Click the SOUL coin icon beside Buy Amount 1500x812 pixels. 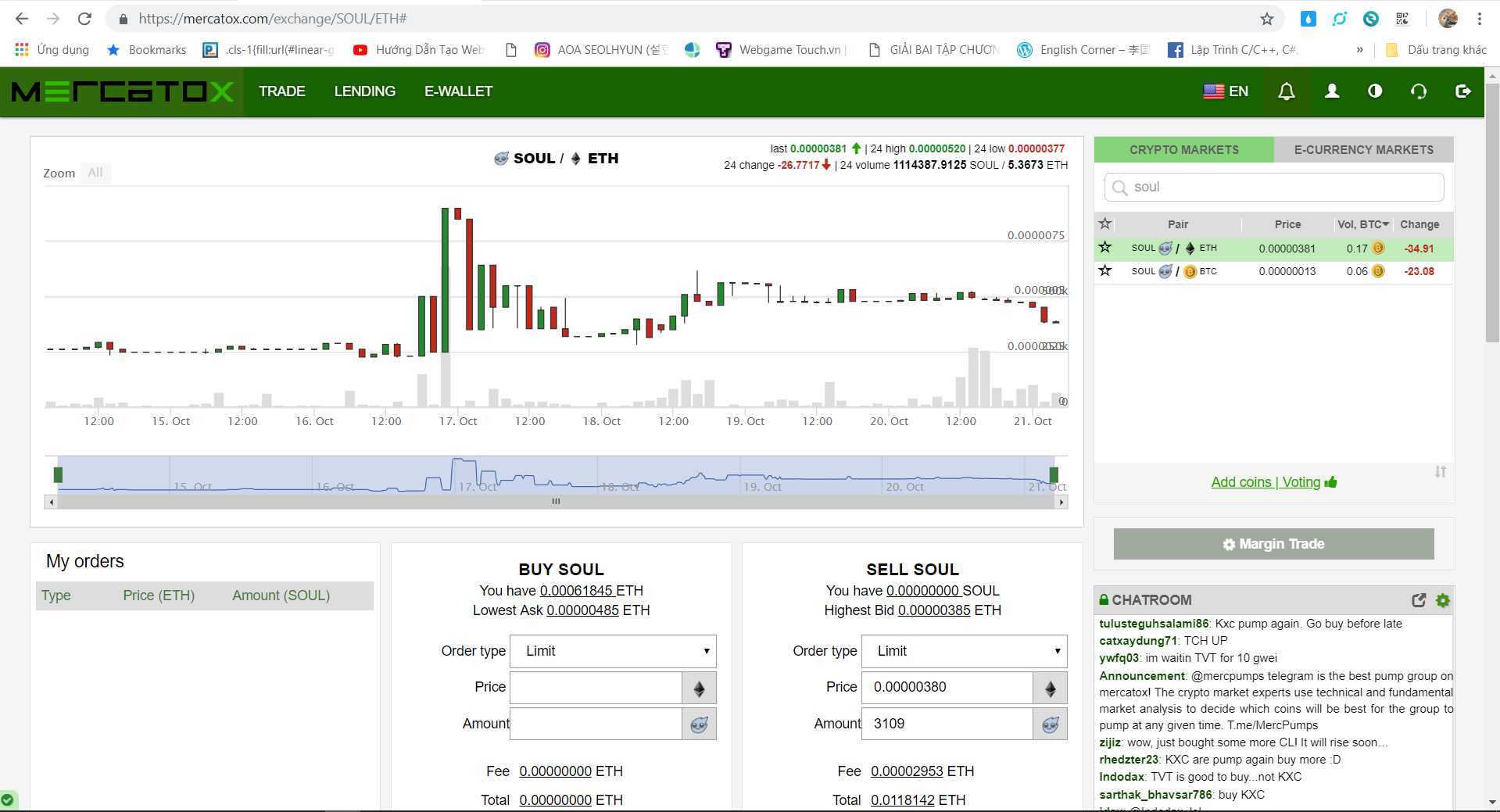pos(700,724)
